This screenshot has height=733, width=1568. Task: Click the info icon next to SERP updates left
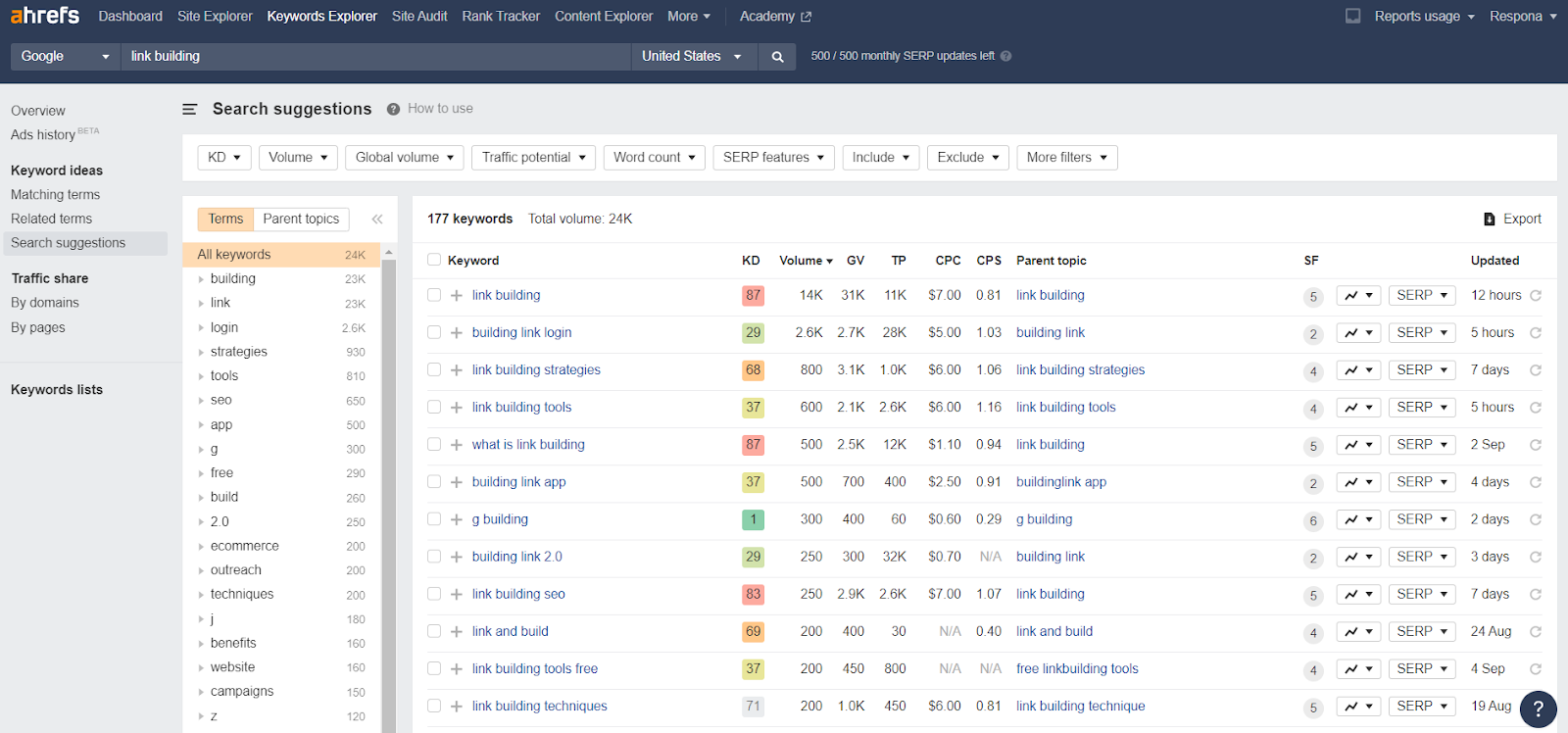tap(1006, 56)
